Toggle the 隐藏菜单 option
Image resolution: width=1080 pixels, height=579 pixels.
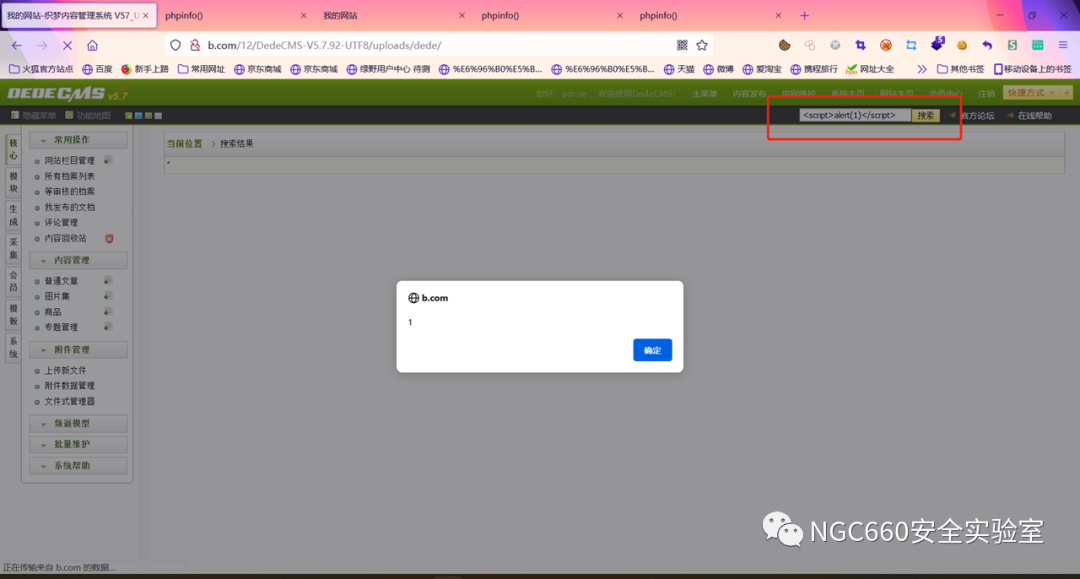point(33,116)
